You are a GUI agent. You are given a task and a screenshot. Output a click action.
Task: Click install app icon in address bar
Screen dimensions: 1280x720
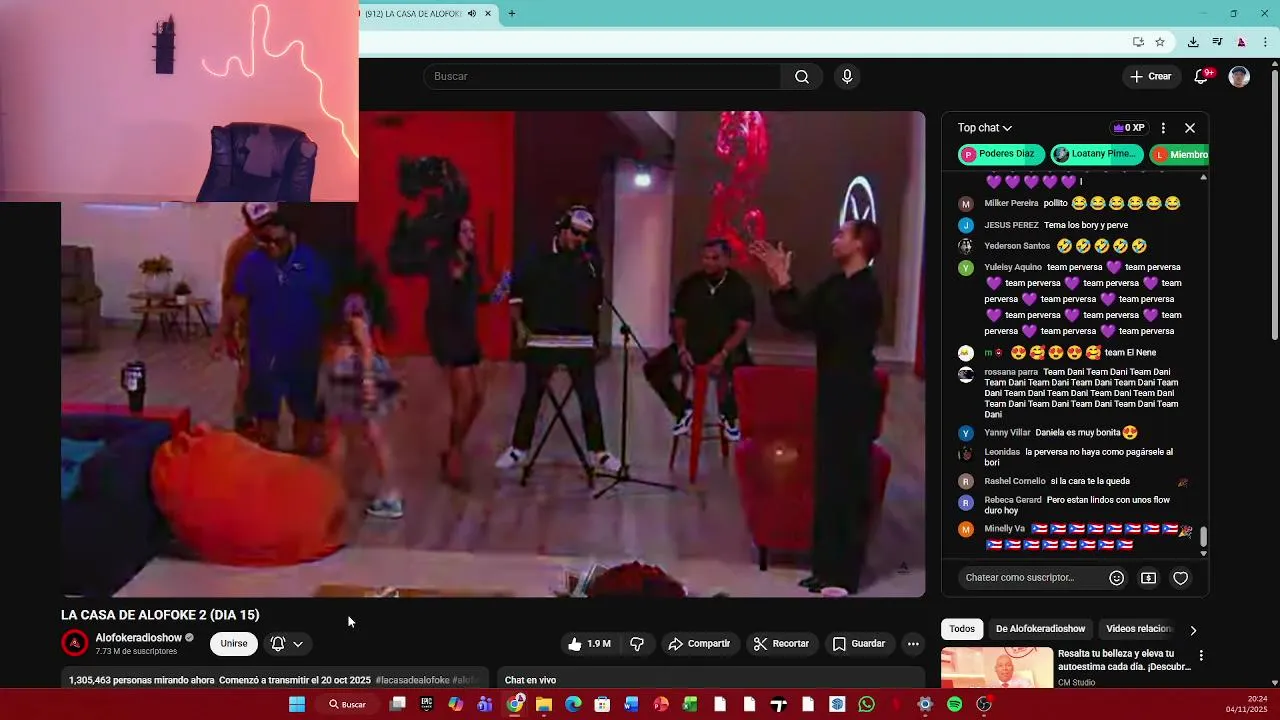[x=1138, y=42]
